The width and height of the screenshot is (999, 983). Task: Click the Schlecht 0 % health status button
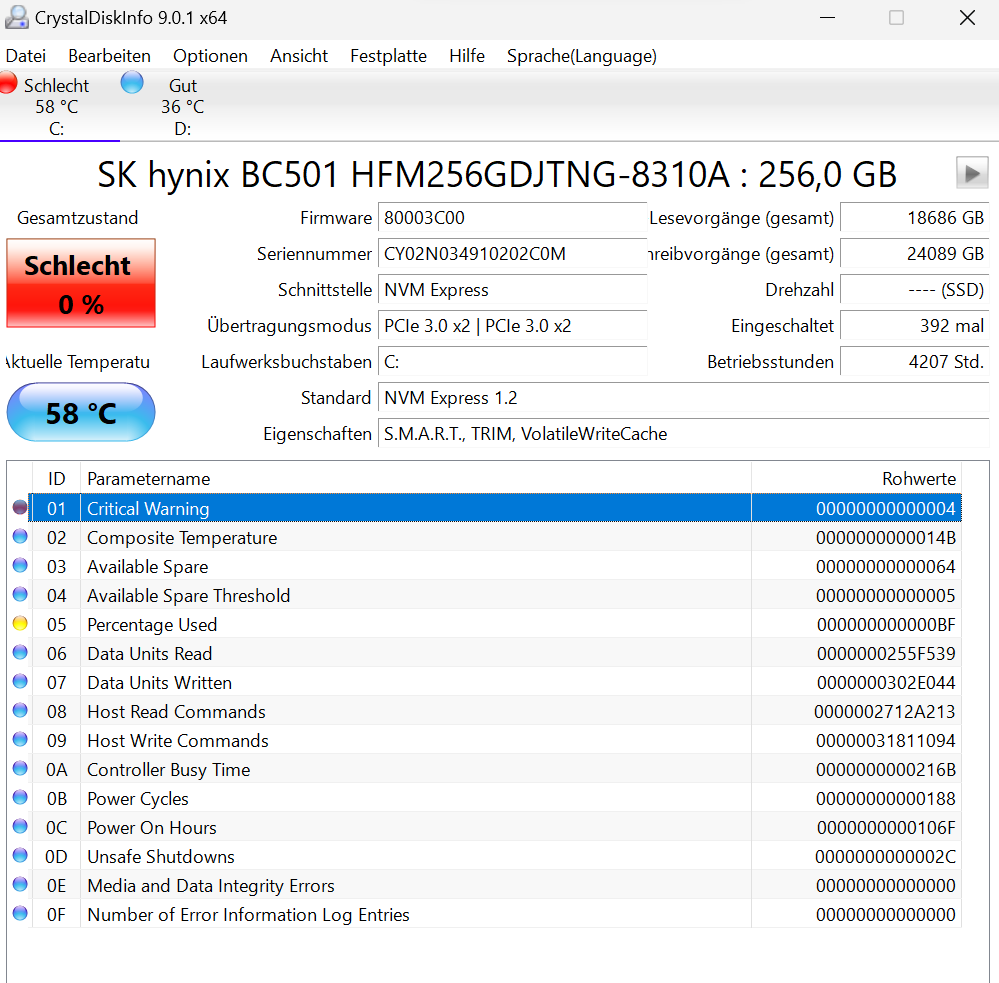pos(81,283)
